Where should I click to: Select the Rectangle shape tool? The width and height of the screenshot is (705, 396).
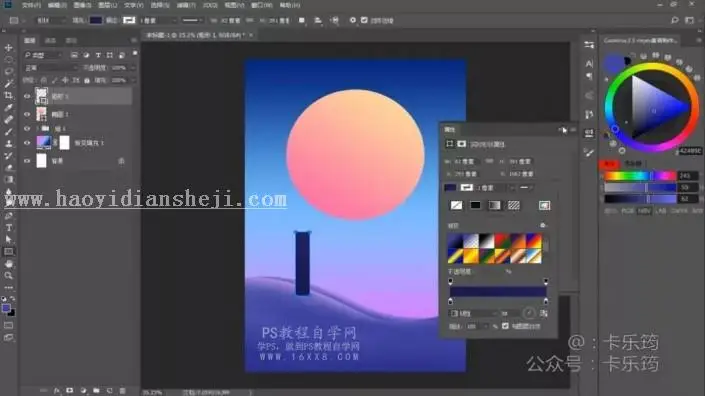pos(9,252)
